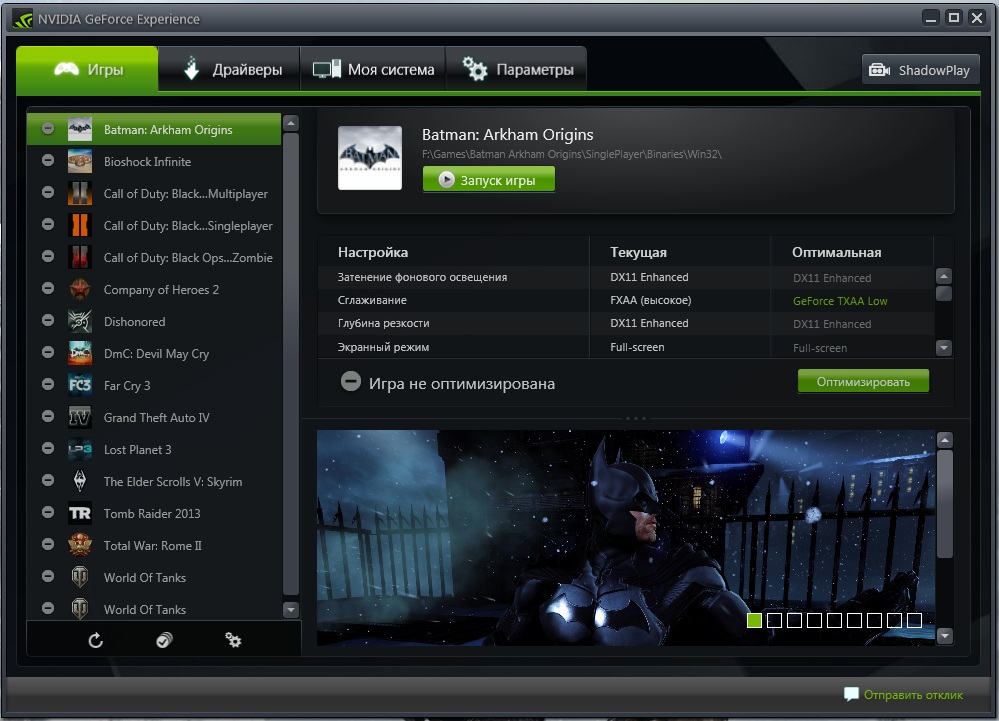The height and width of the screenshot is (721, 999).
Task: Click the NVIDIA logo in the title bar
Action: 22,19
